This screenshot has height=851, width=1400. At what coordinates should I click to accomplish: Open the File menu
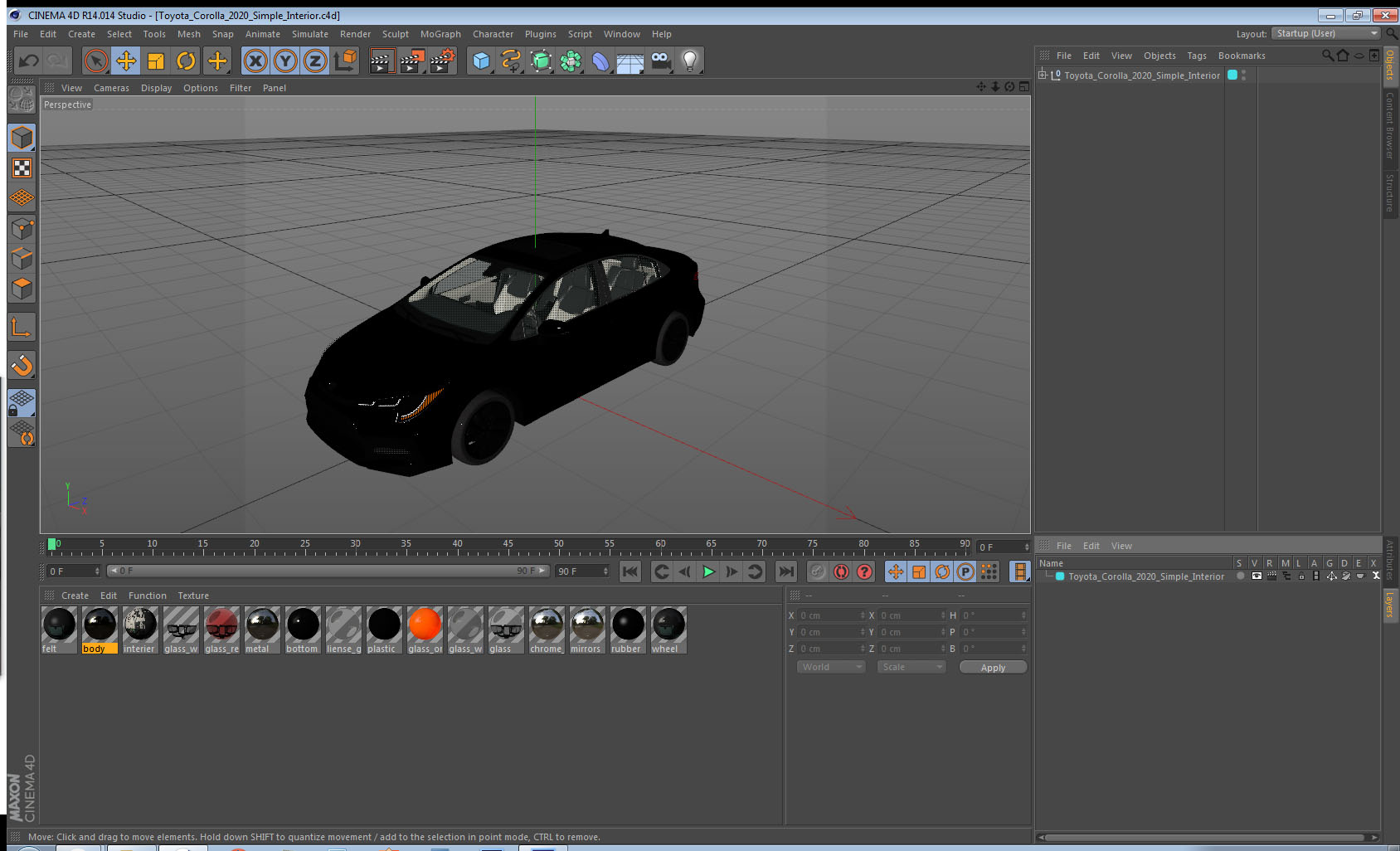pyautogui.click(x=21, y=34)
